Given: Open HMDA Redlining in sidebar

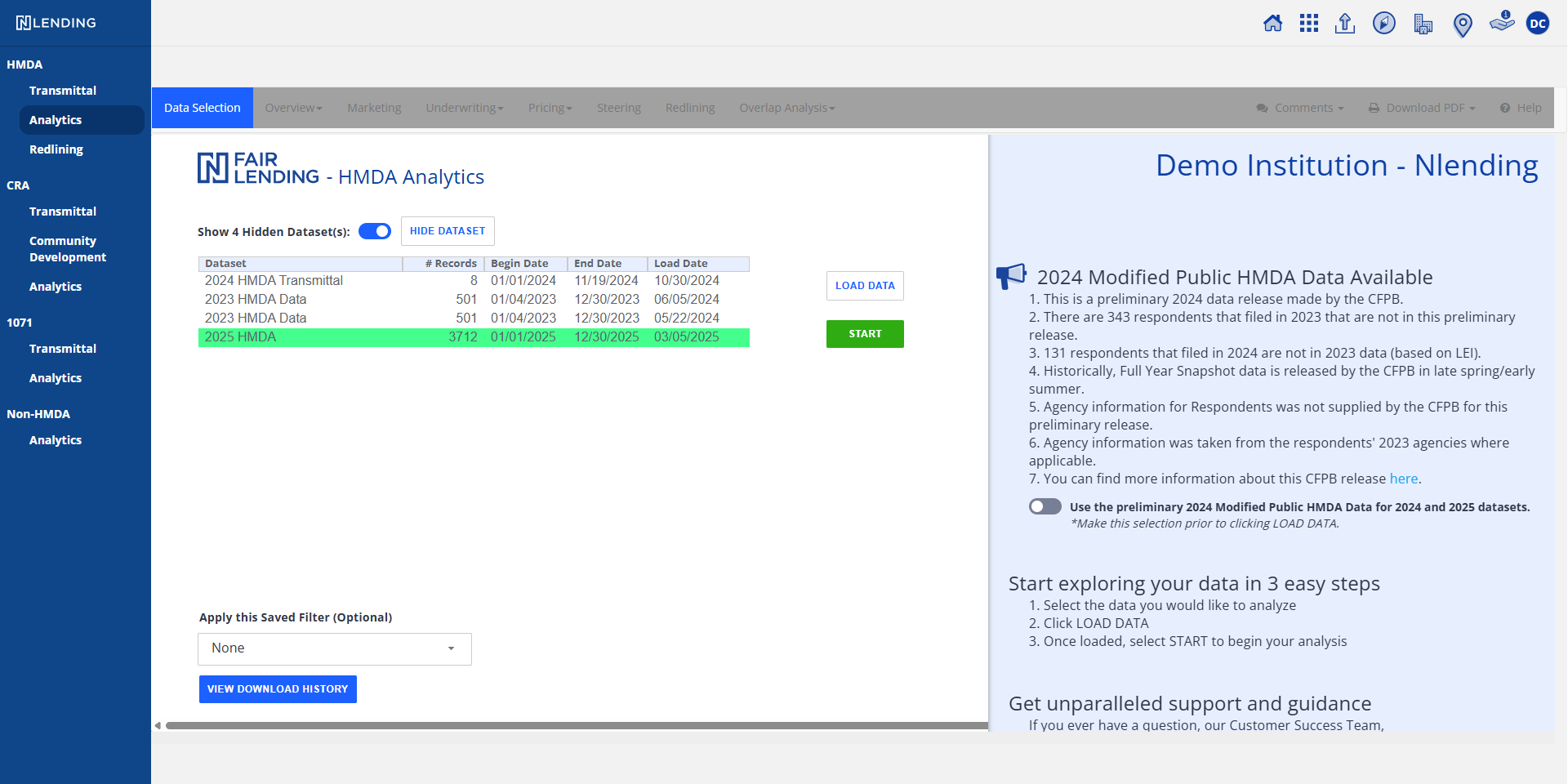Looking at the screenshot, I should pyautogui.click(x=56, y=149).
